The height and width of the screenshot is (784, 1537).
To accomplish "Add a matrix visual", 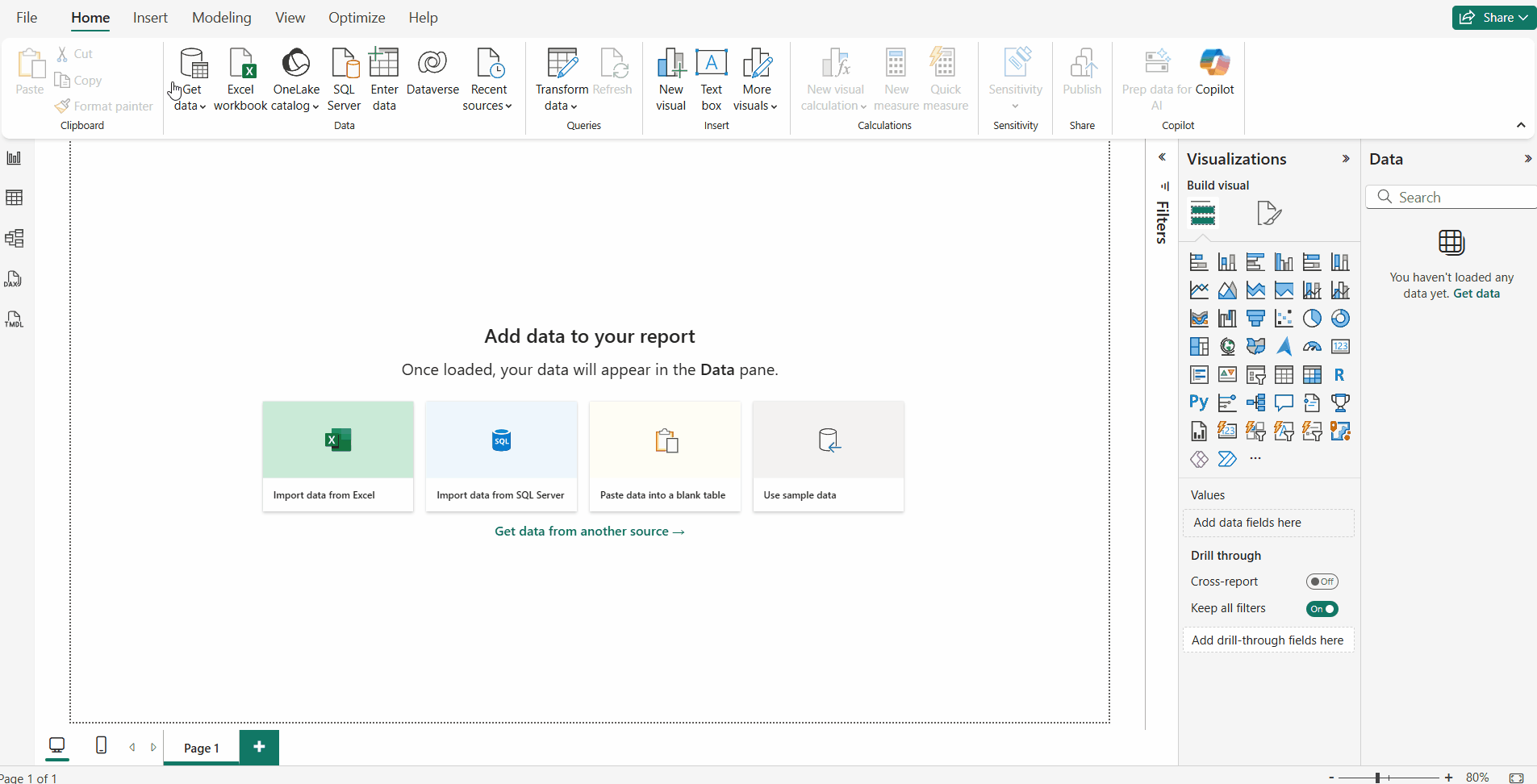I will [1314, 374].
